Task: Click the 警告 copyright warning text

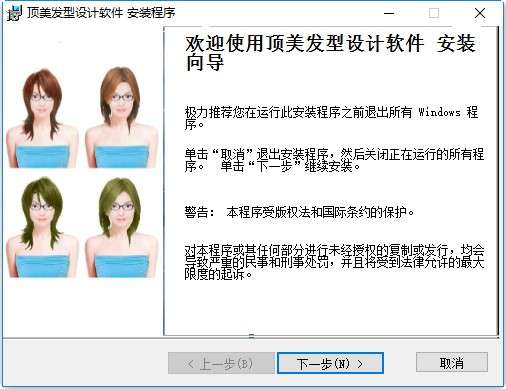Action: pyautogui.click(x=299, y=212)
